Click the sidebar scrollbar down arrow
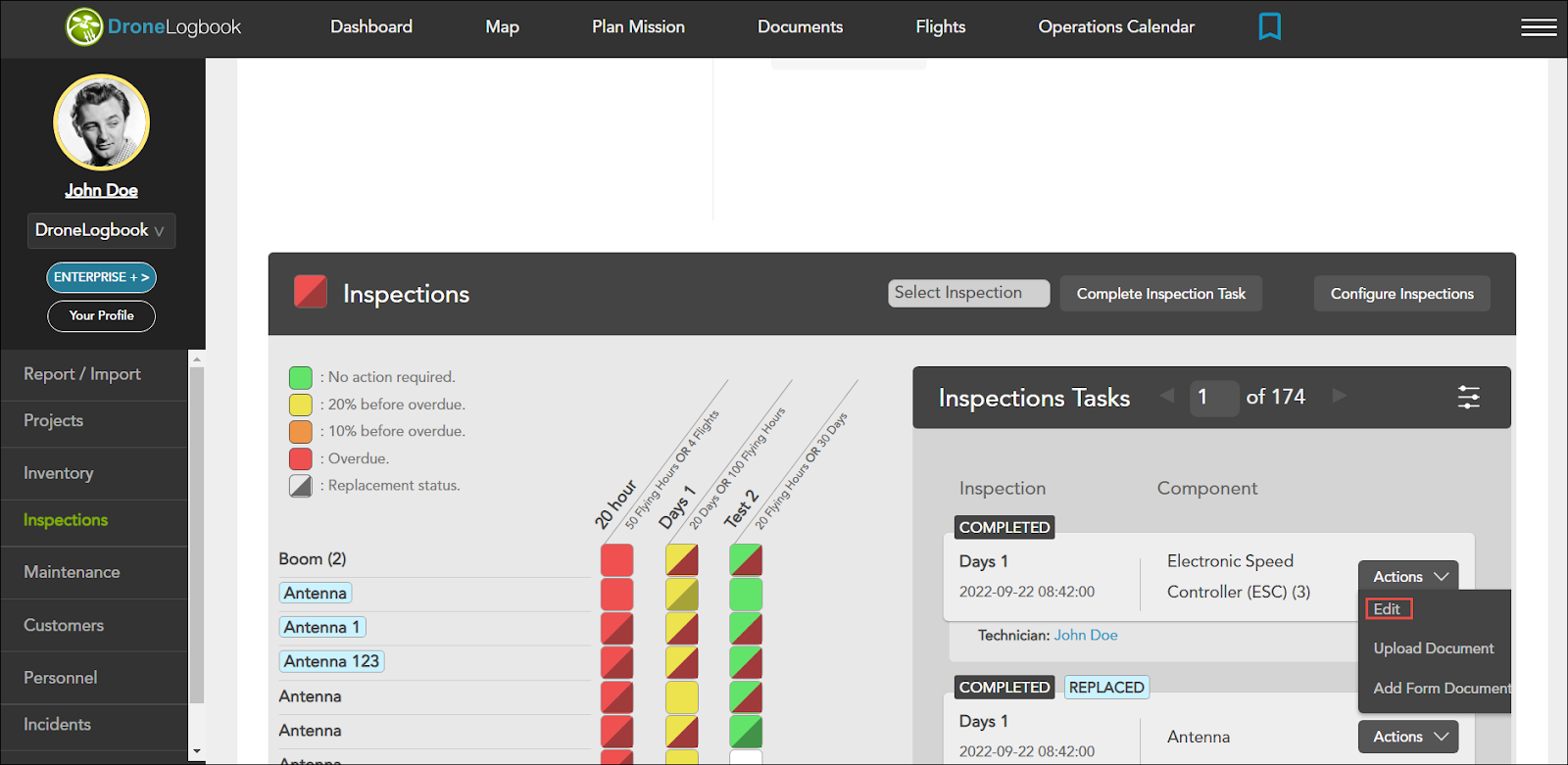This screenshot has width=1568, height=765. click(197, 752)
